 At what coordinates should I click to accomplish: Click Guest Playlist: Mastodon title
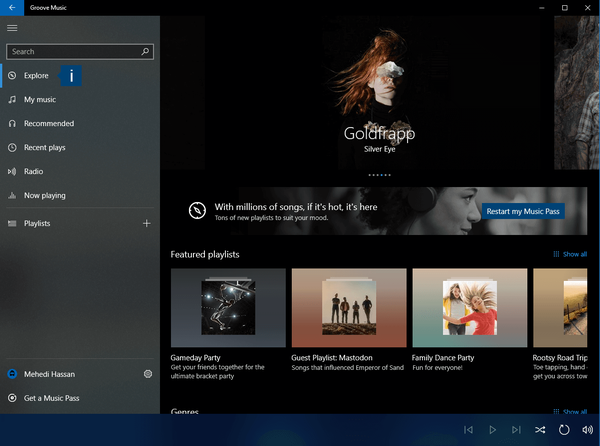coord(332,358)
